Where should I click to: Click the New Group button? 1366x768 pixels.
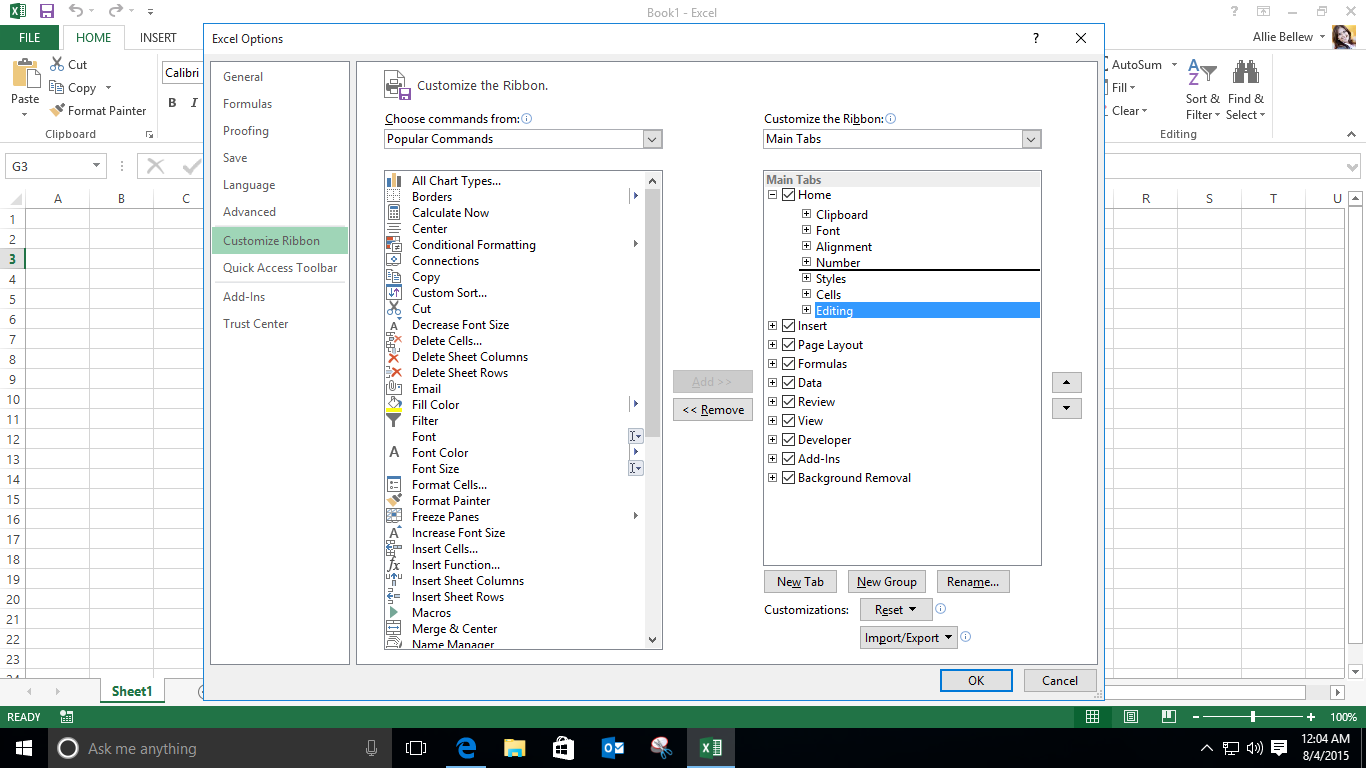pos(886,581)
